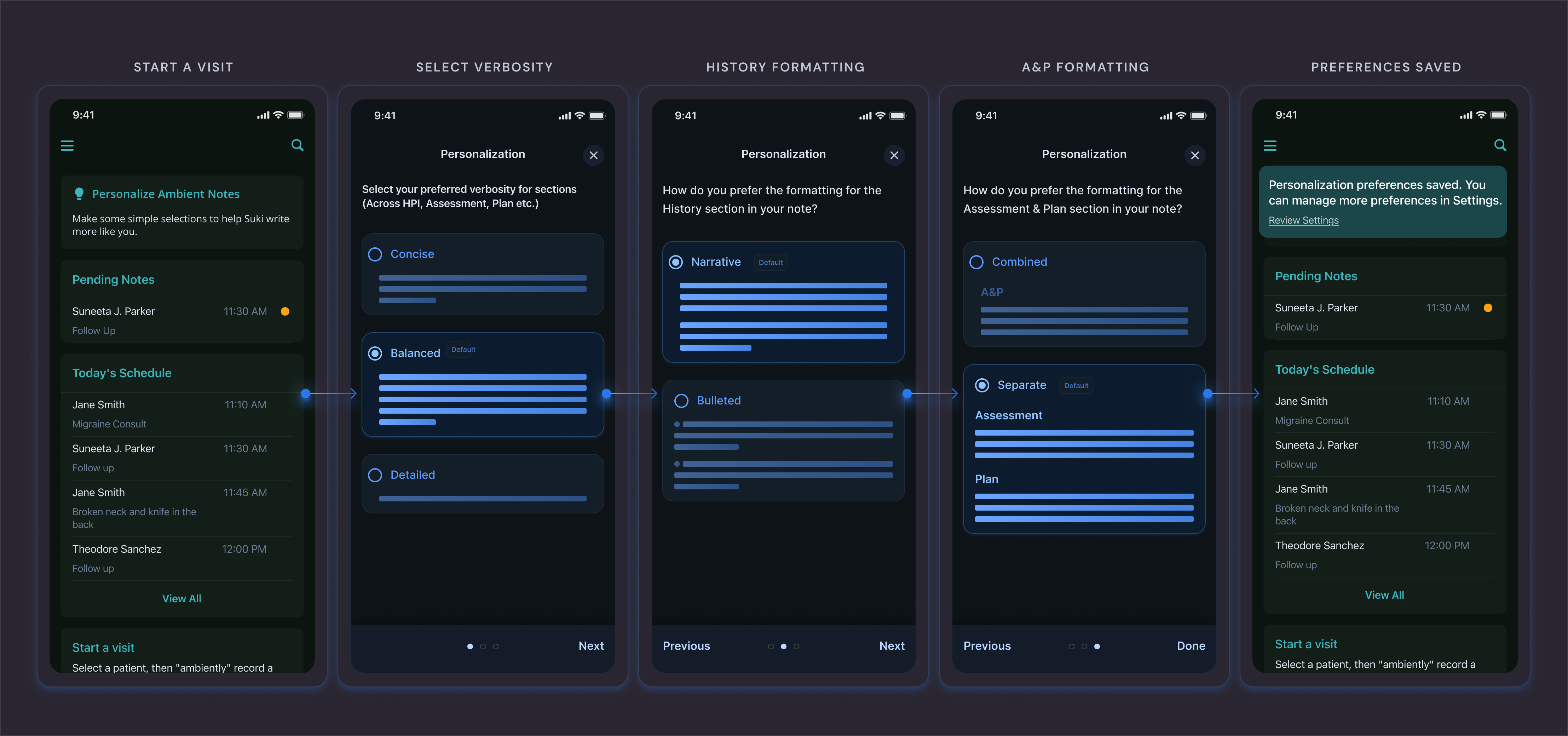Screen dimensions: 1568x736
Task: Close Personalization on A&P Formatting screen
Action: click(x=1195, y=155)
